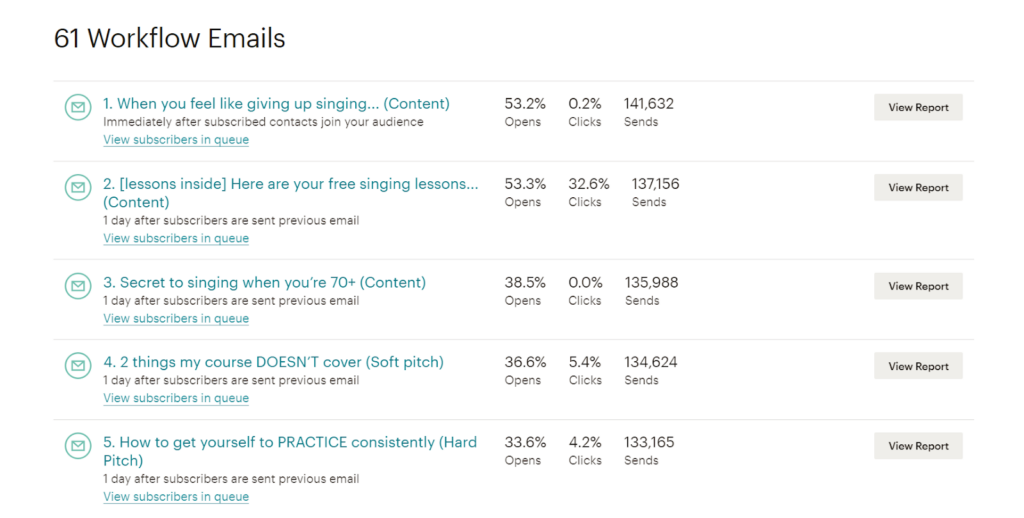This screenshot has width=1024, height=518.
Task: View subscribers in queue for email 1
Action: 176,140
